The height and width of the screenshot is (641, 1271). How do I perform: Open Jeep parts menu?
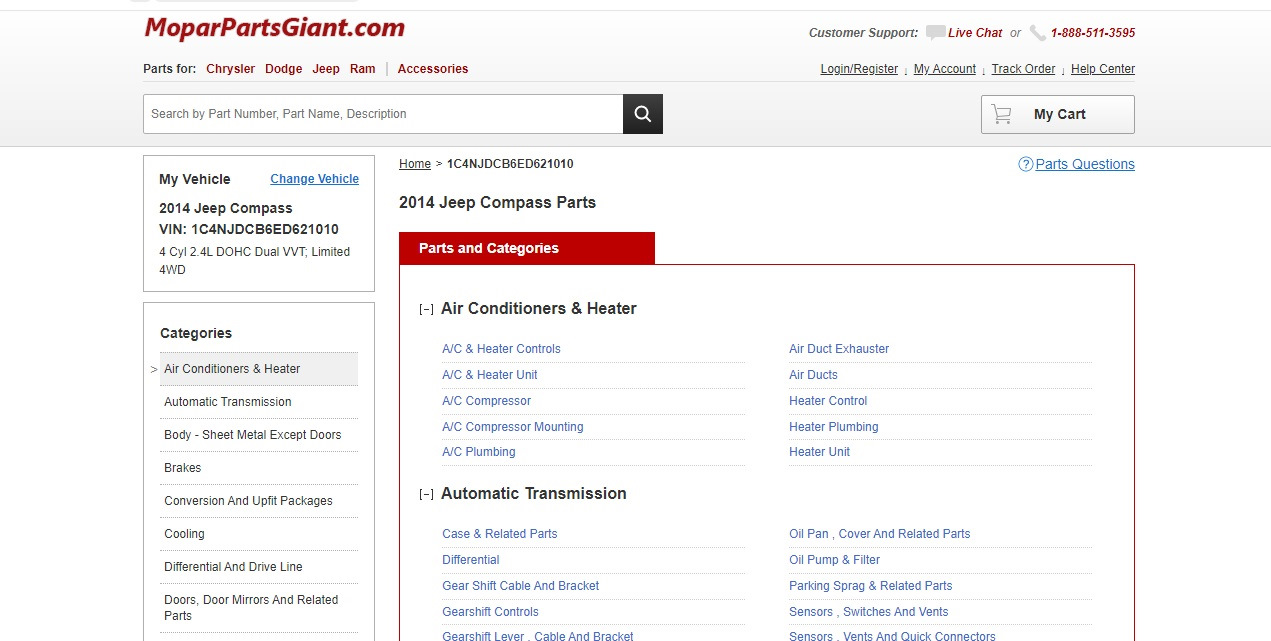point(326,69)
